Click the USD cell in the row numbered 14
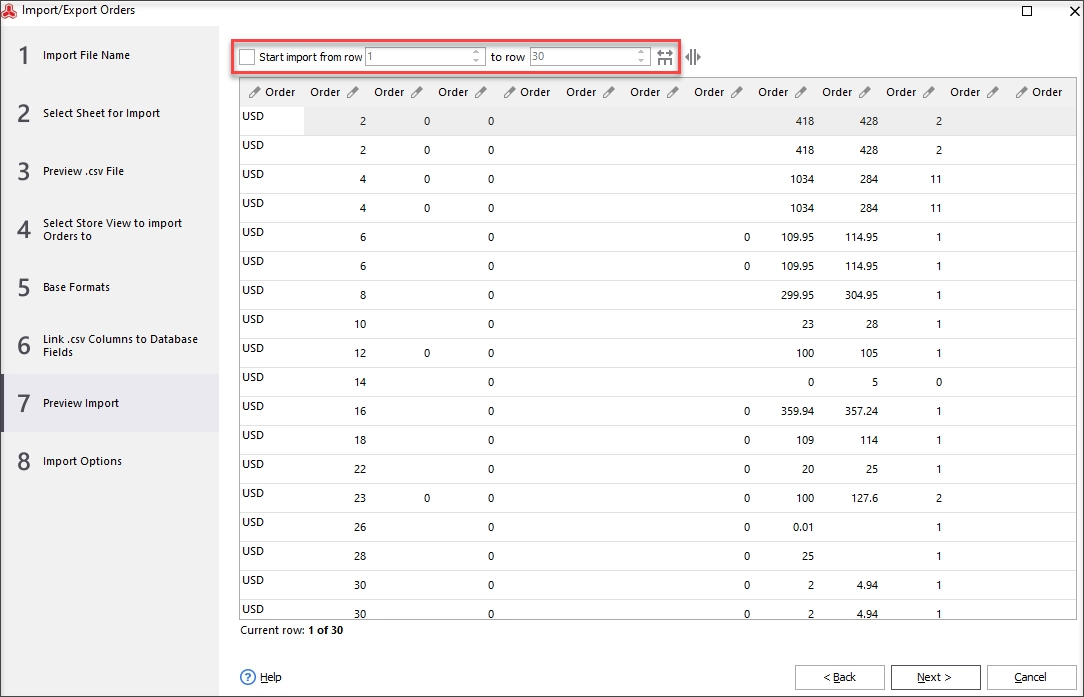Image resolution: width=1084 pixels, height=697 pixels. point(272,382)
